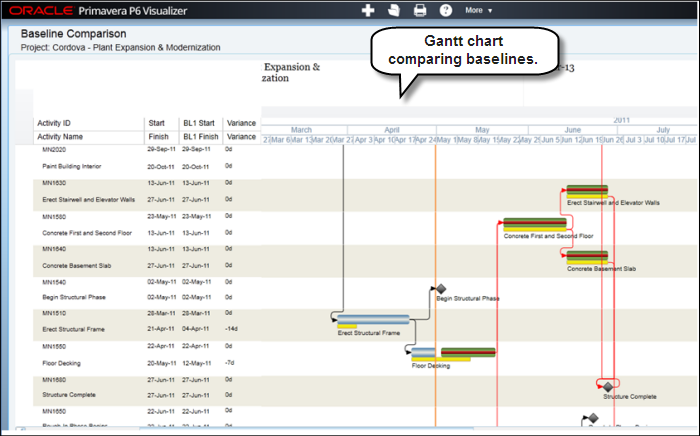The height and width of the screenshot is (436, 700).
Task: Click Floor Decking name in table
Action: pos(61,363)
